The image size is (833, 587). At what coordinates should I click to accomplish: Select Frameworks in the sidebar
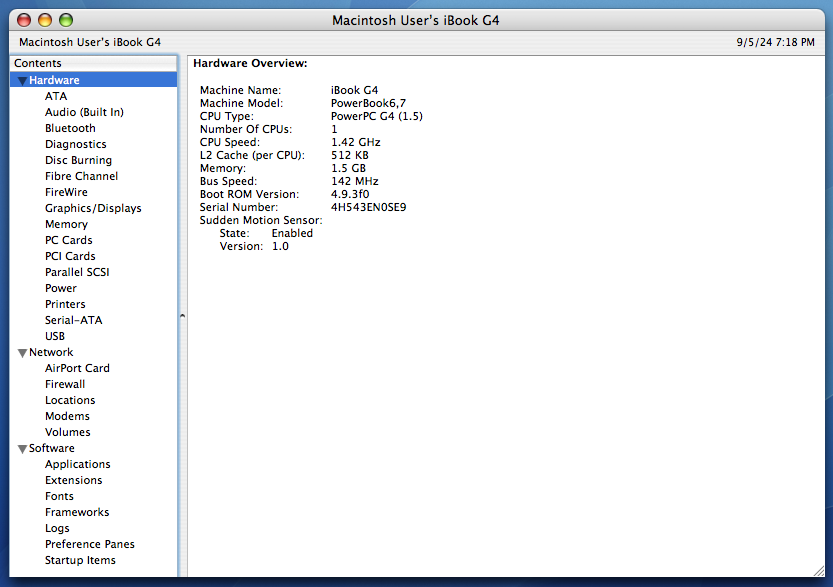coord(77,512)
